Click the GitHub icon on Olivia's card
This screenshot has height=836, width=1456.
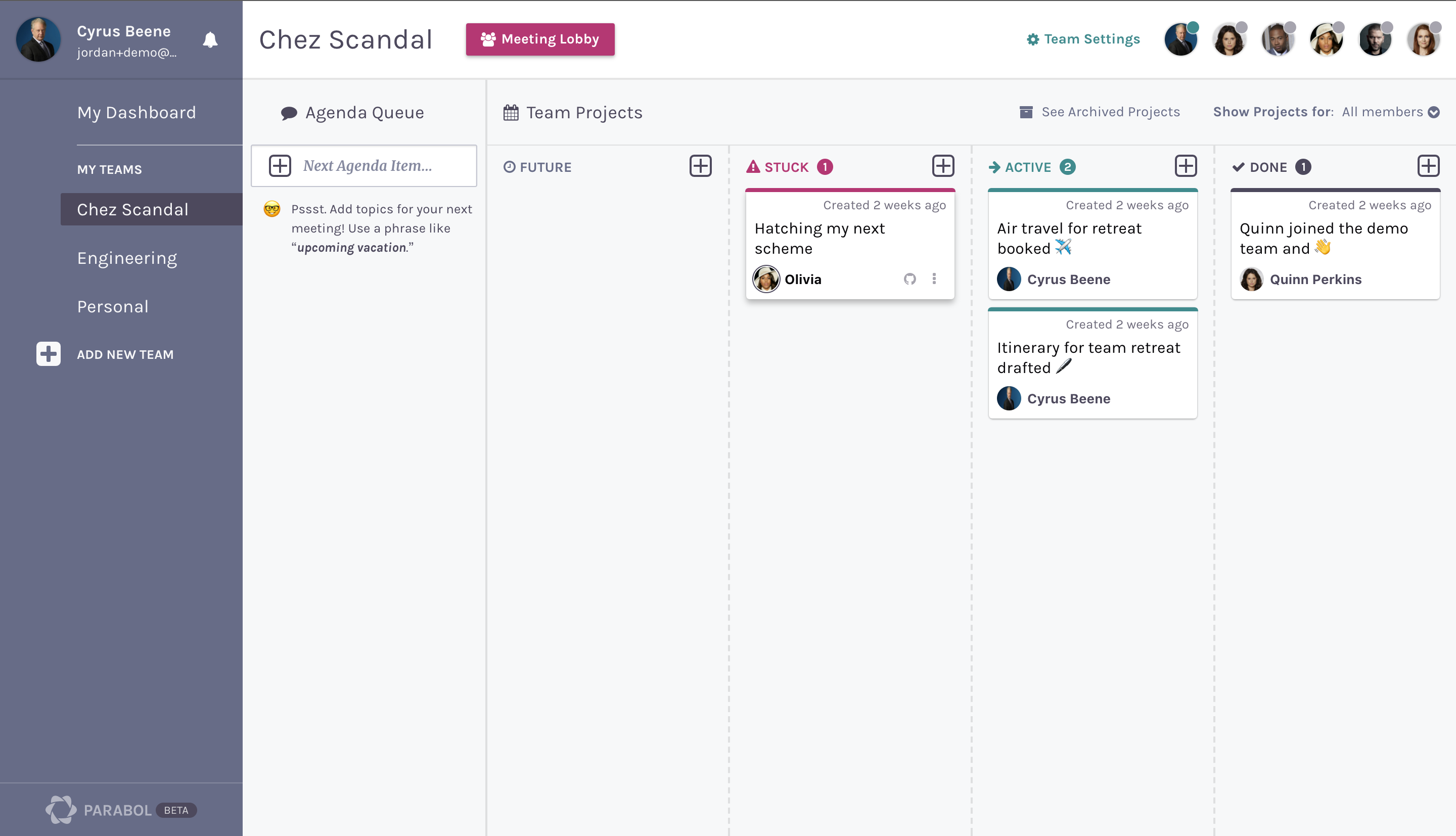(x=909, y=279)
